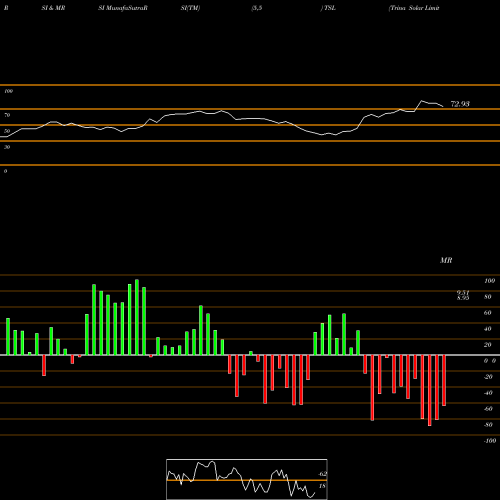Click the SI & MR header label
The width and height of the screenshot is (500, 500).
coord(53,8)
